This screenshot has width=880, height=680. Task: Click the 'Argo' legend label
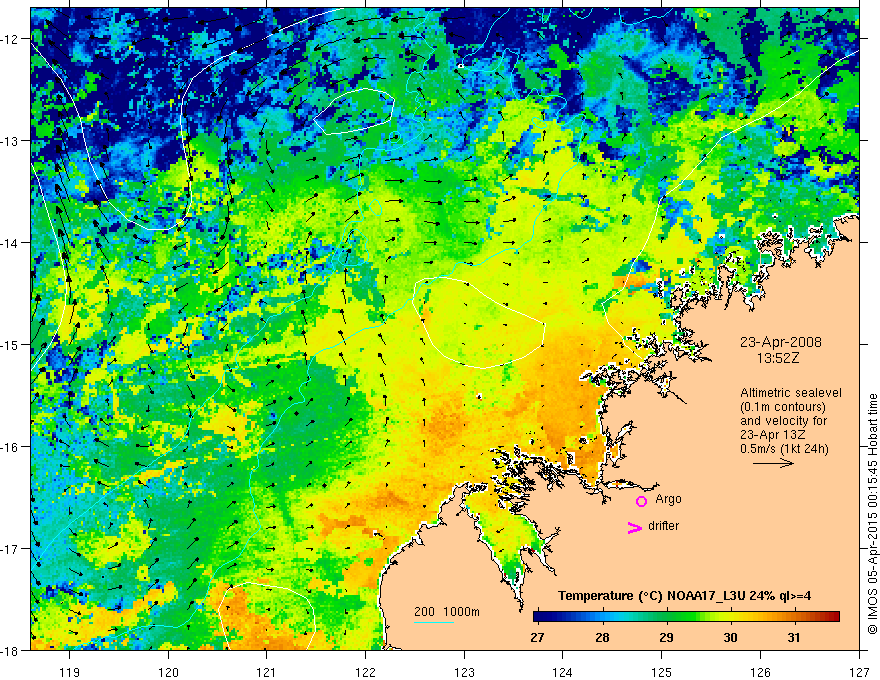click(668, 499)
